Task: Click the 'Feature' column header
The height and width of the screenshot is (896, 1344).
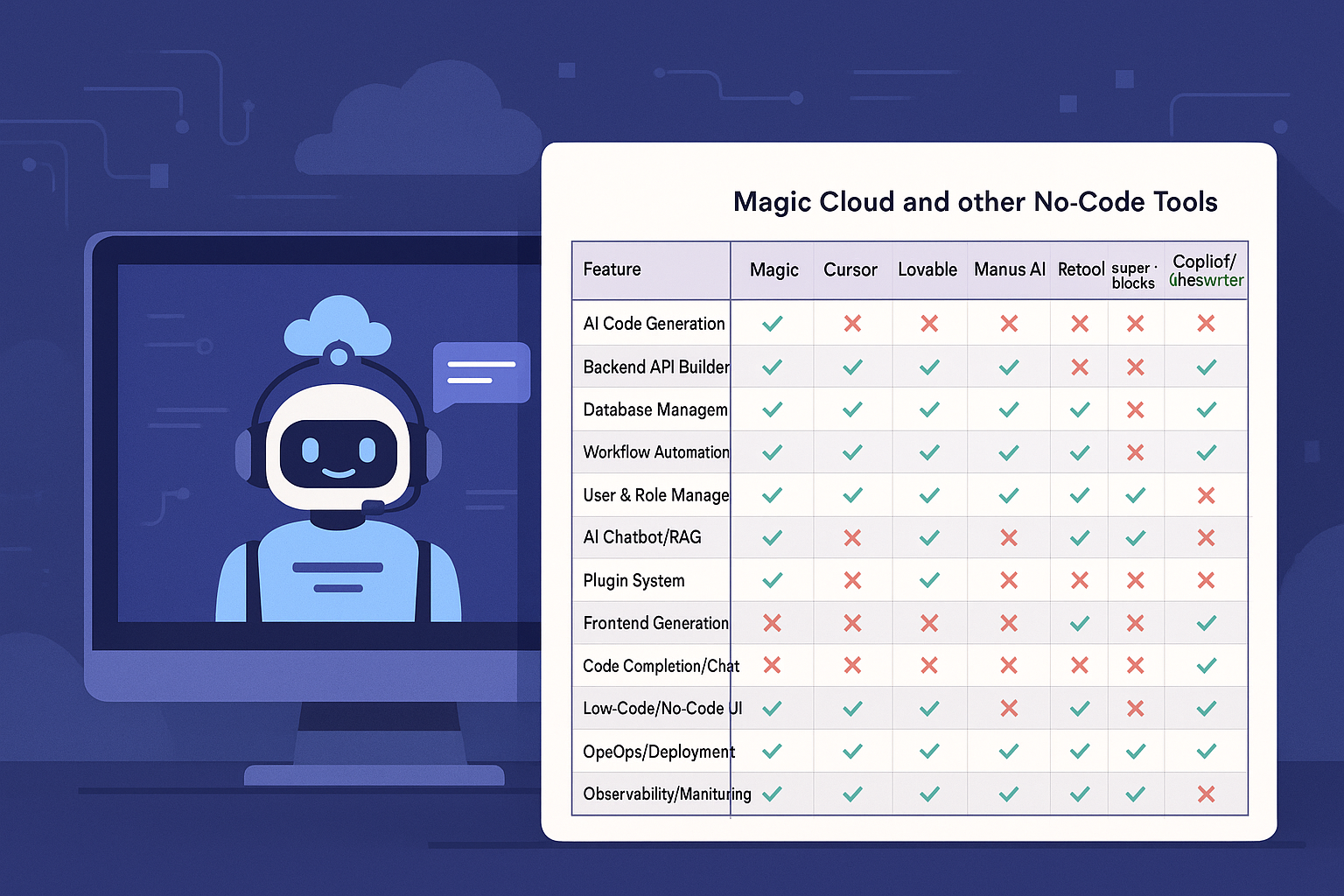Action: [x=612, y=269]
